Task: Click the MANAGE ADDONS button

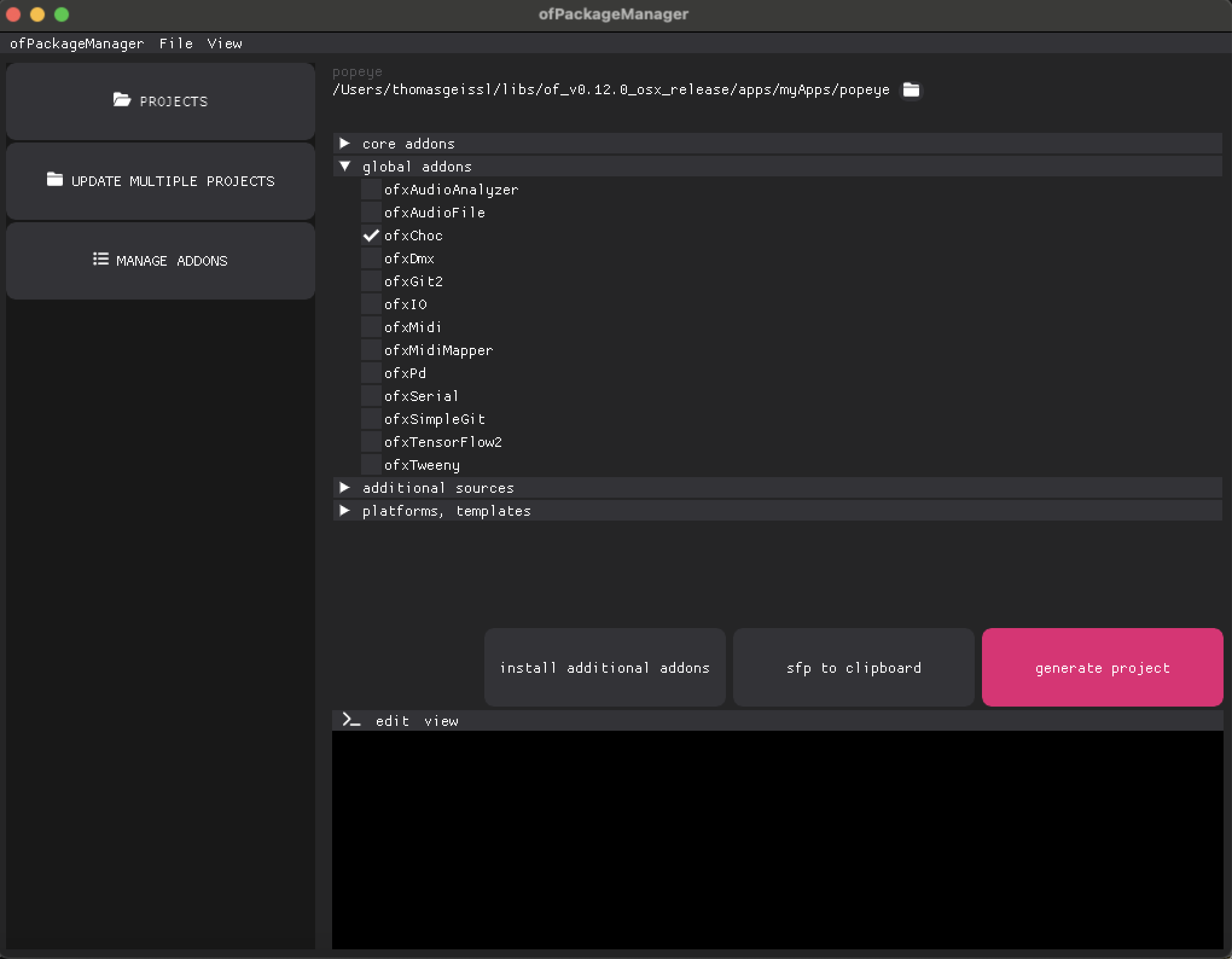Action: click(161, 261)
